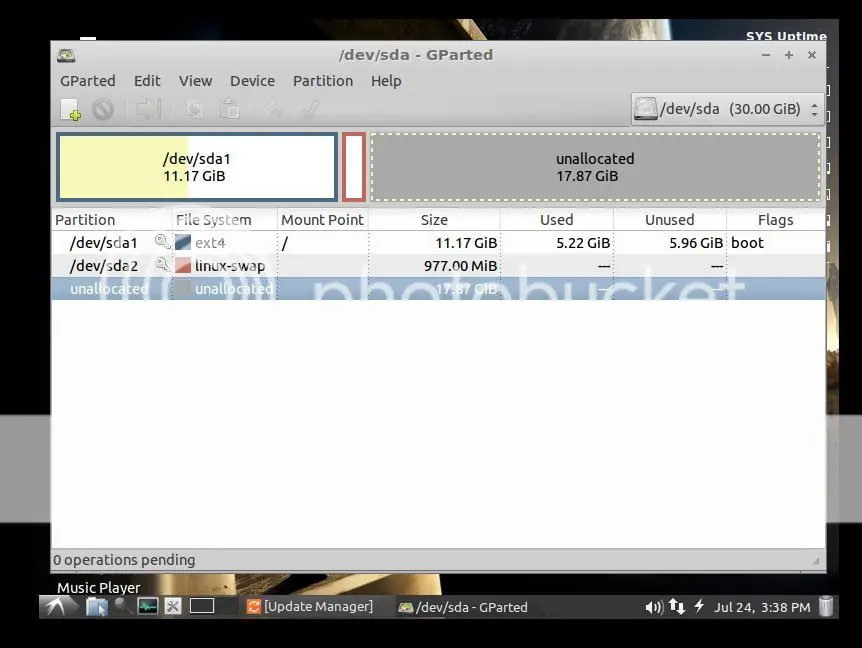Sort by the Flags column header
The image size is (862, 648).
[775, 220]
